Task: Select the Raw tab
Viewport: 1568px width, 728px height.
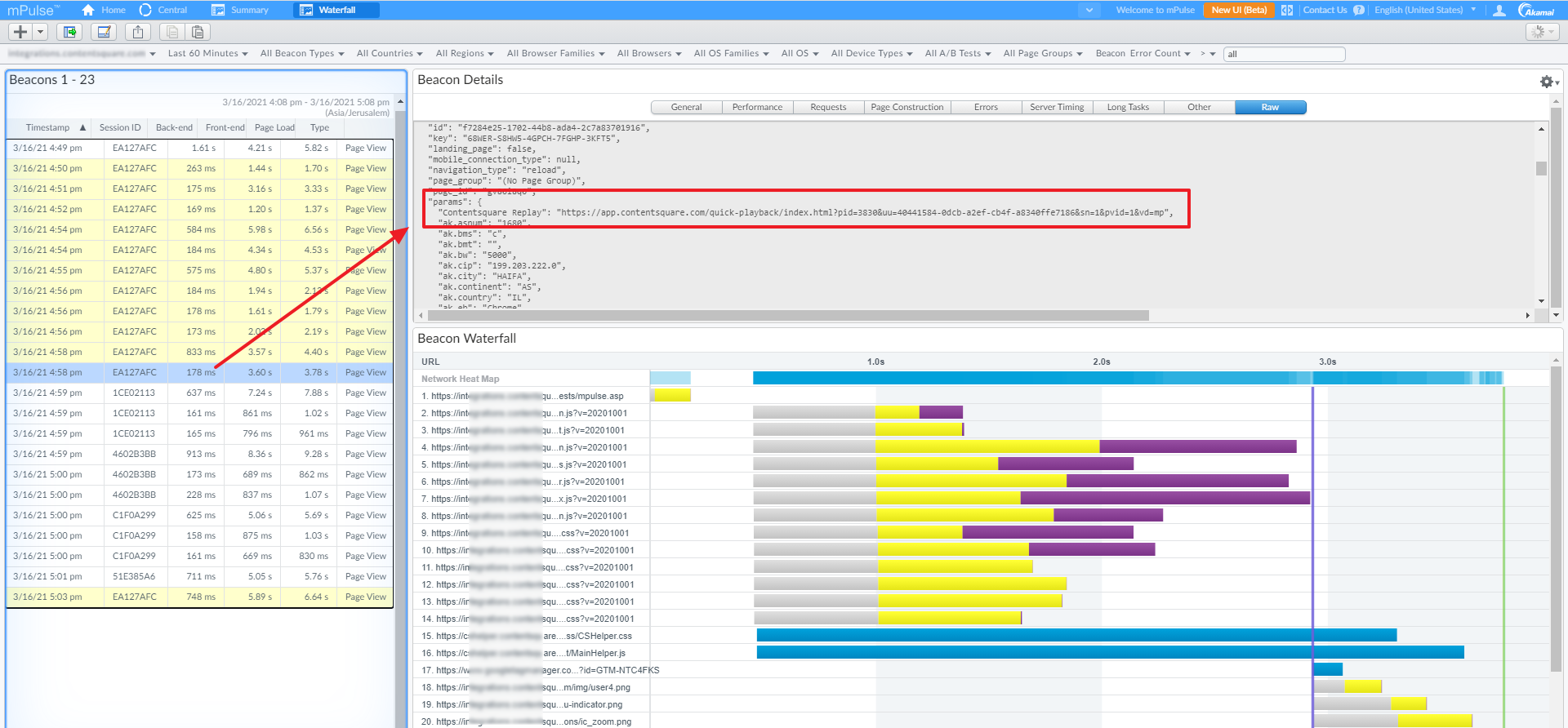Action: [x=1270, y=107]
